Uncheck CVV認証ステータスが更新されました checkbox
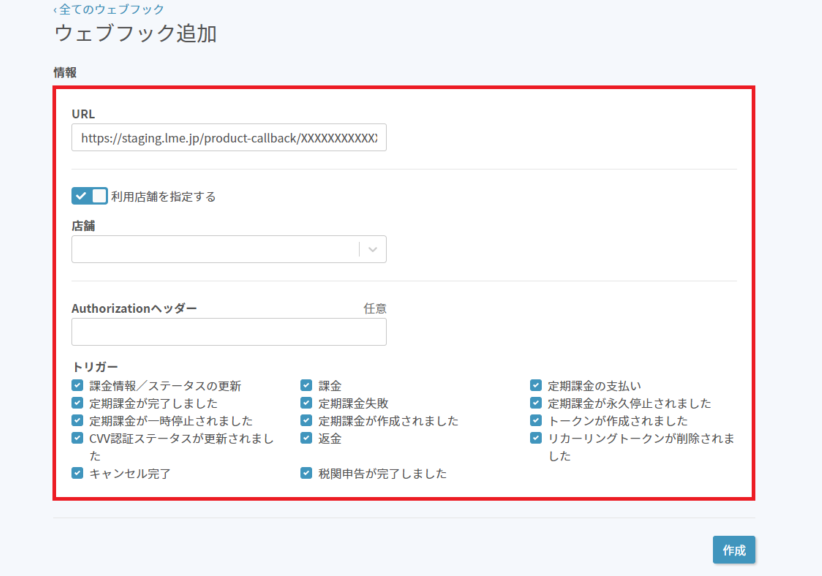Viewport: 822px width, 576px height. pyautogui.click(x=78, y=438)
